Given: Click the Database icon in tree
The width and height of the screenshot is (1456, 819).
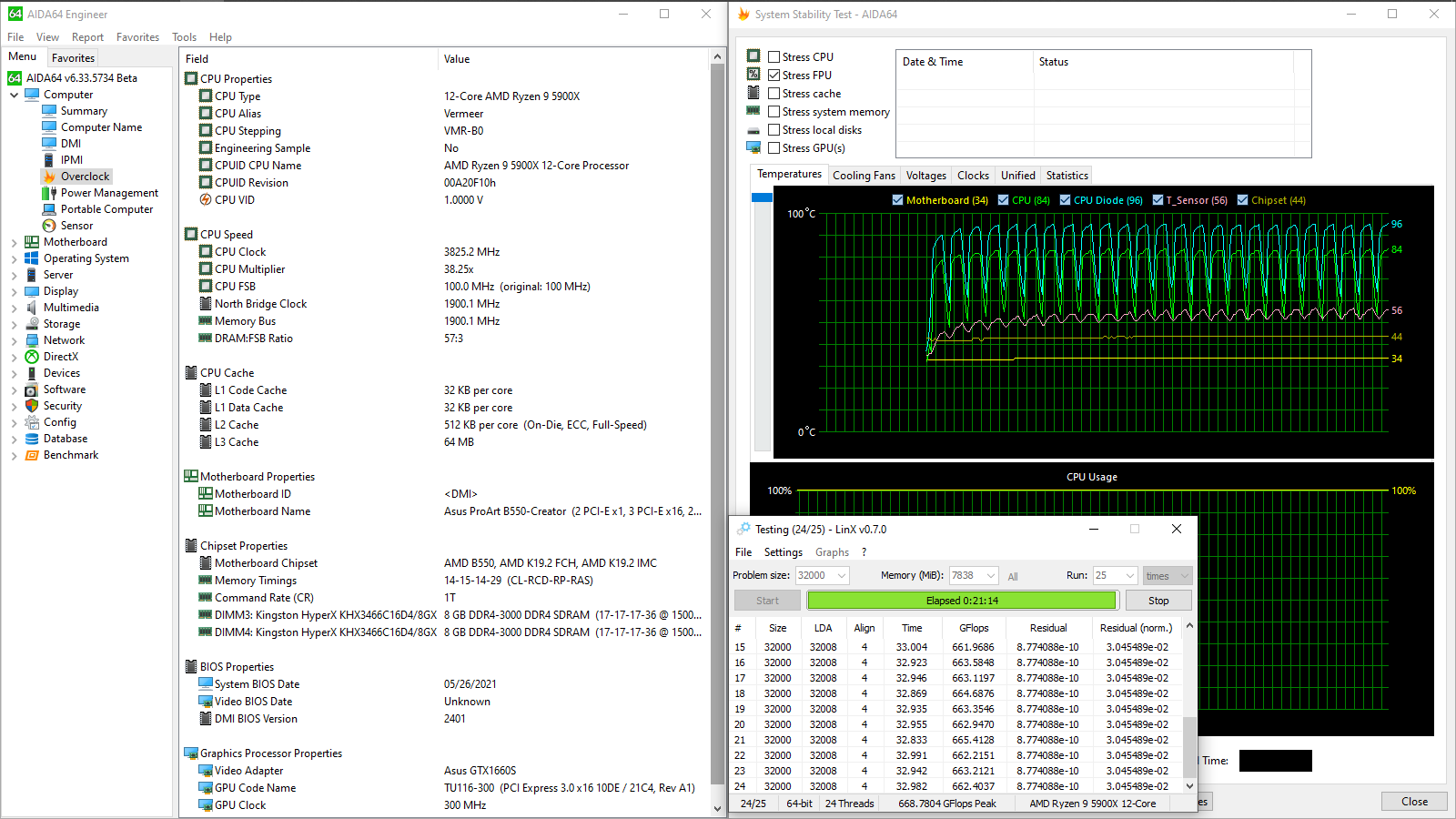Looking at the screenshot, I should 32,439.
